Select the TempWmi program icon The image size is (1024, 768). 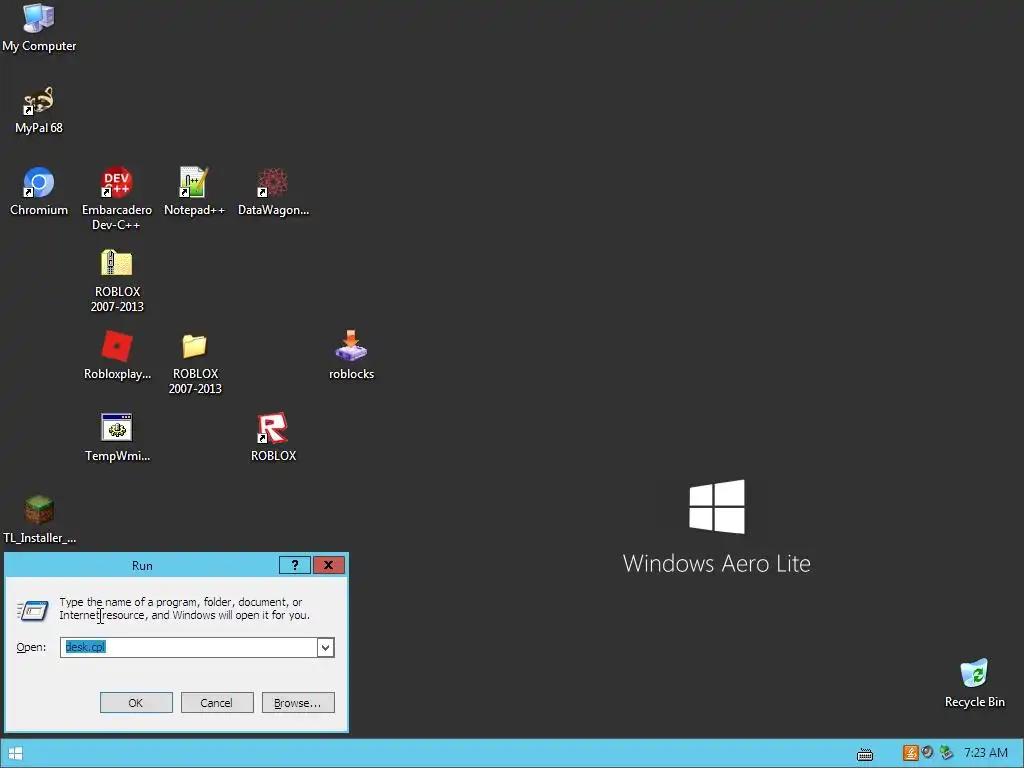point(117,428)
